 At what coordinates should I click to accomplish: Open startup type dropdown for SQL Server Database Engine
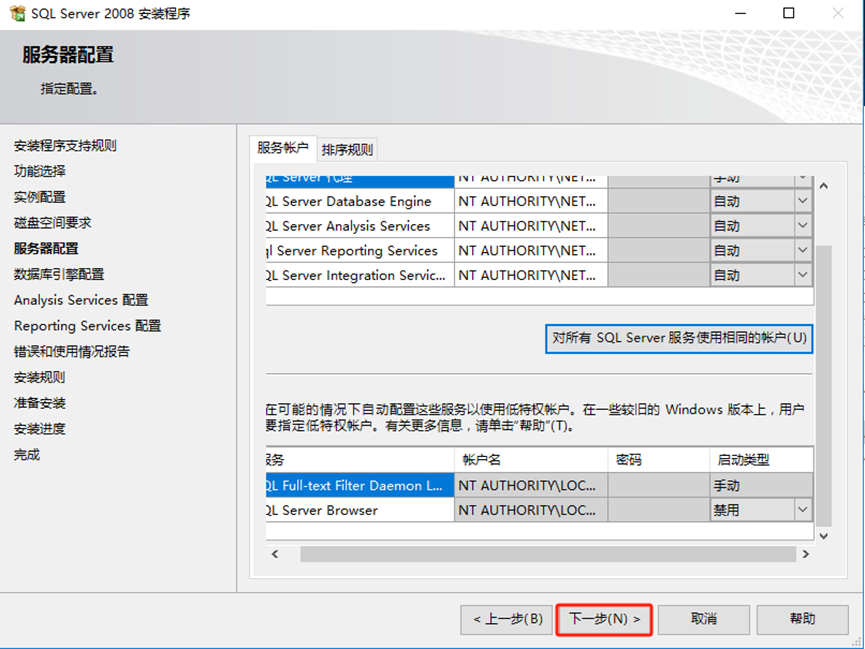803,201
